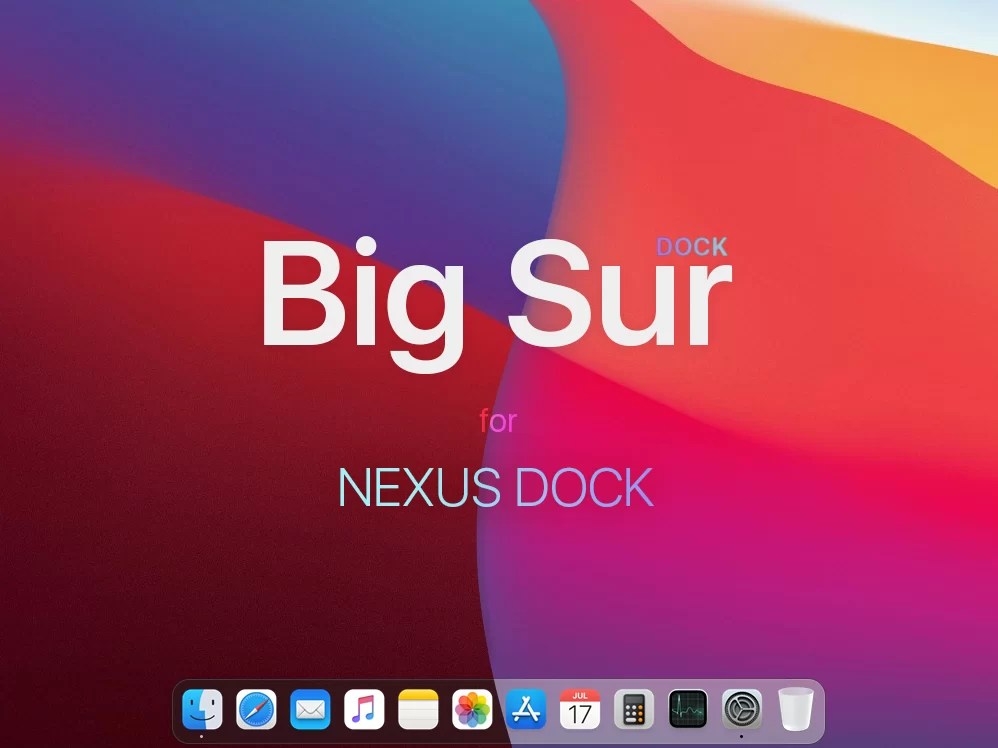Open the yellow Notes app
Viewport: 998px width, 748px height.
tap(418, 709)
